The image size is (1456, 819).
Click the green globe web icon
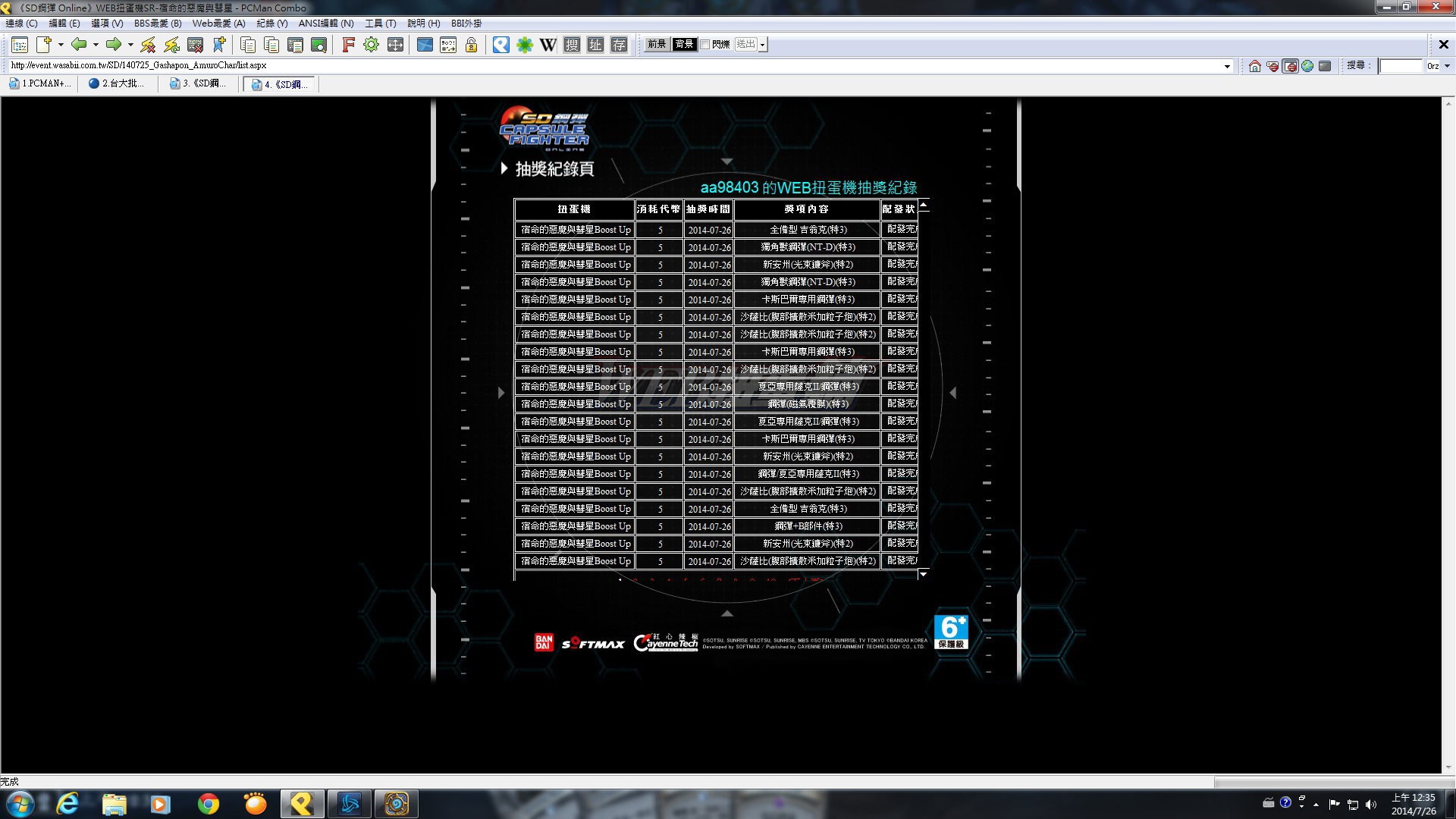coord(1307,66)
